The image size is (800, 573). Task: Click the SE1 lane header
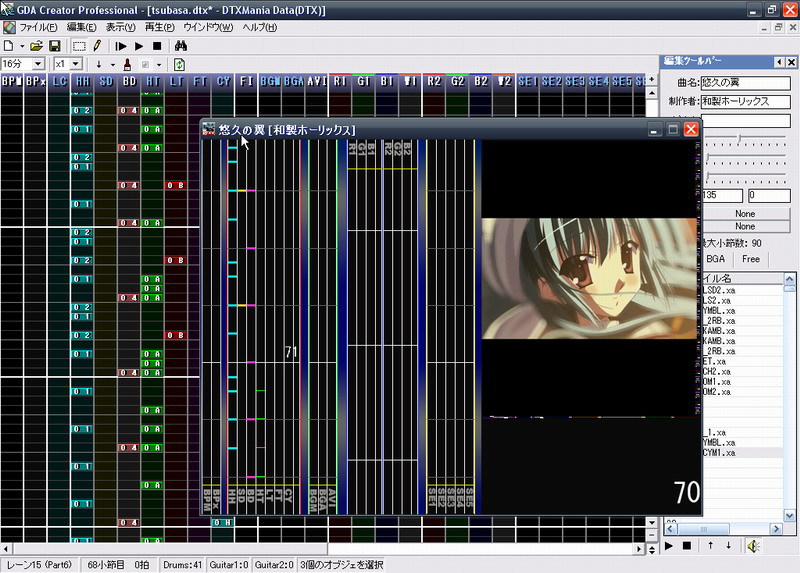(x=528, y=82)
